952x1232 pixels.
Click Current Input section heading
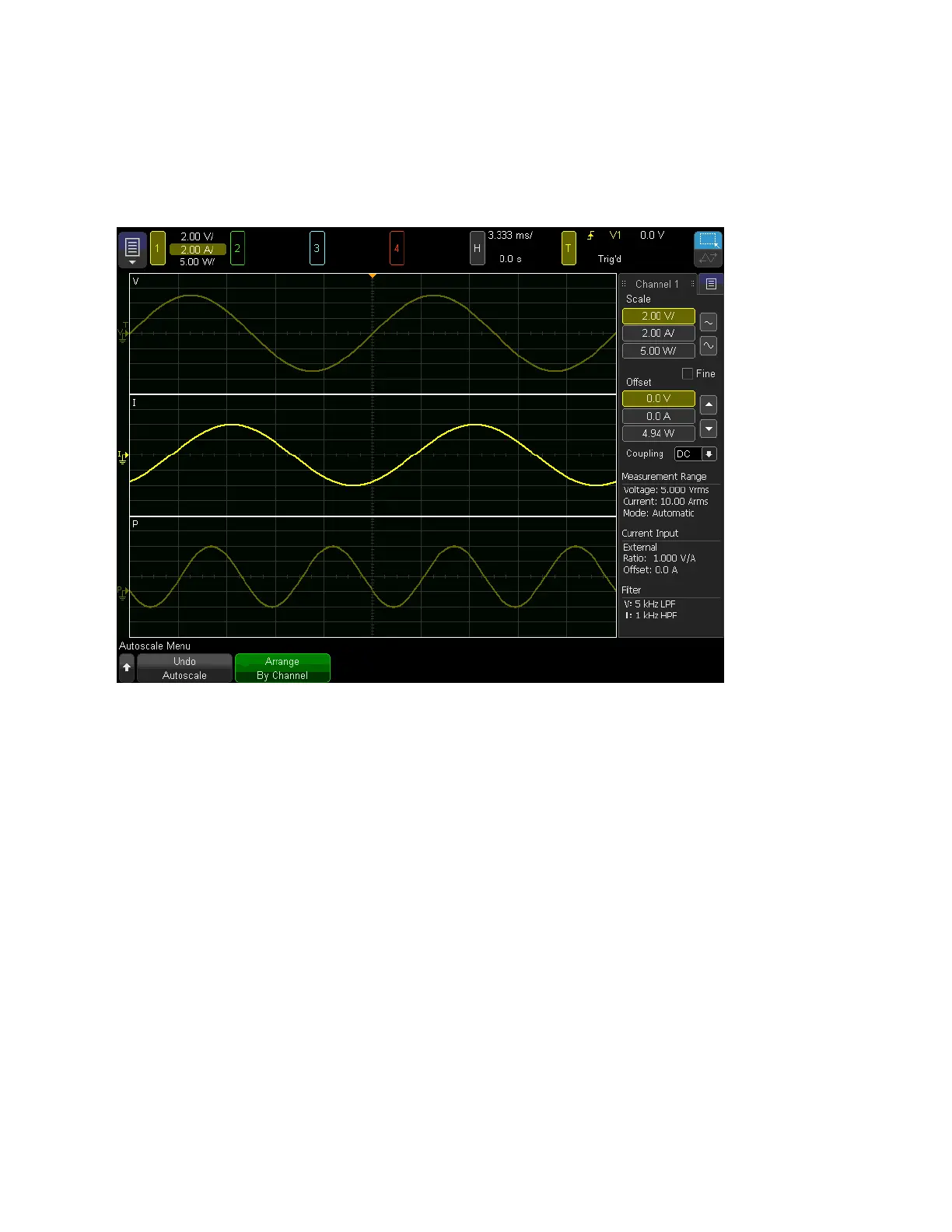pos(650,534)
